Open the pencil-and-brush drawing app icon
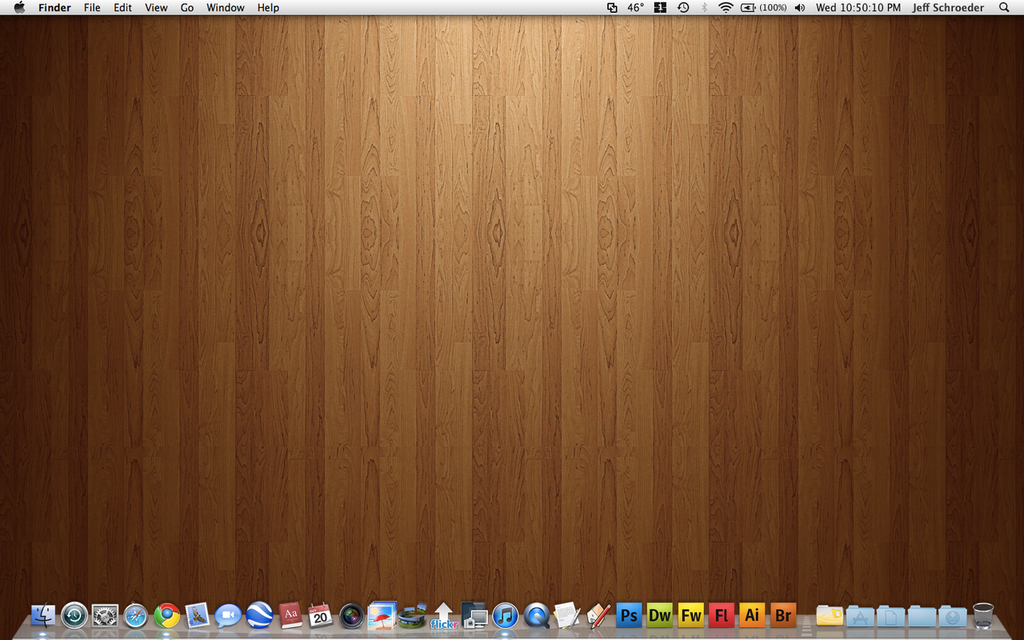Viewport: 1024px width, 640px height. point(598,615)
